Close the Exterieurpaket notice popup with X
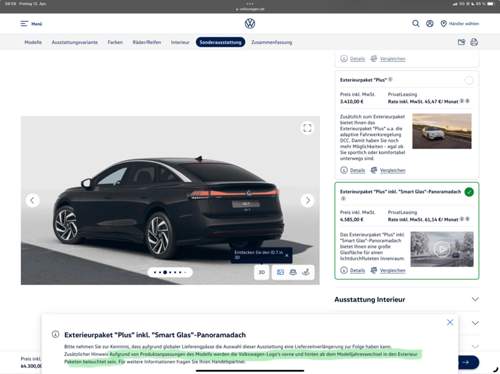The image size is (500, 374). (x=450, y=322)
